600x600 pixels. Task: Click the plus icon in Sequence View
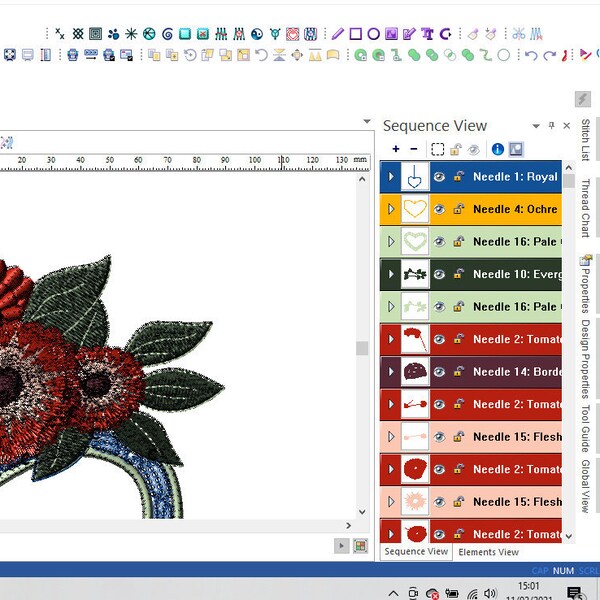[x=396, y=149]
